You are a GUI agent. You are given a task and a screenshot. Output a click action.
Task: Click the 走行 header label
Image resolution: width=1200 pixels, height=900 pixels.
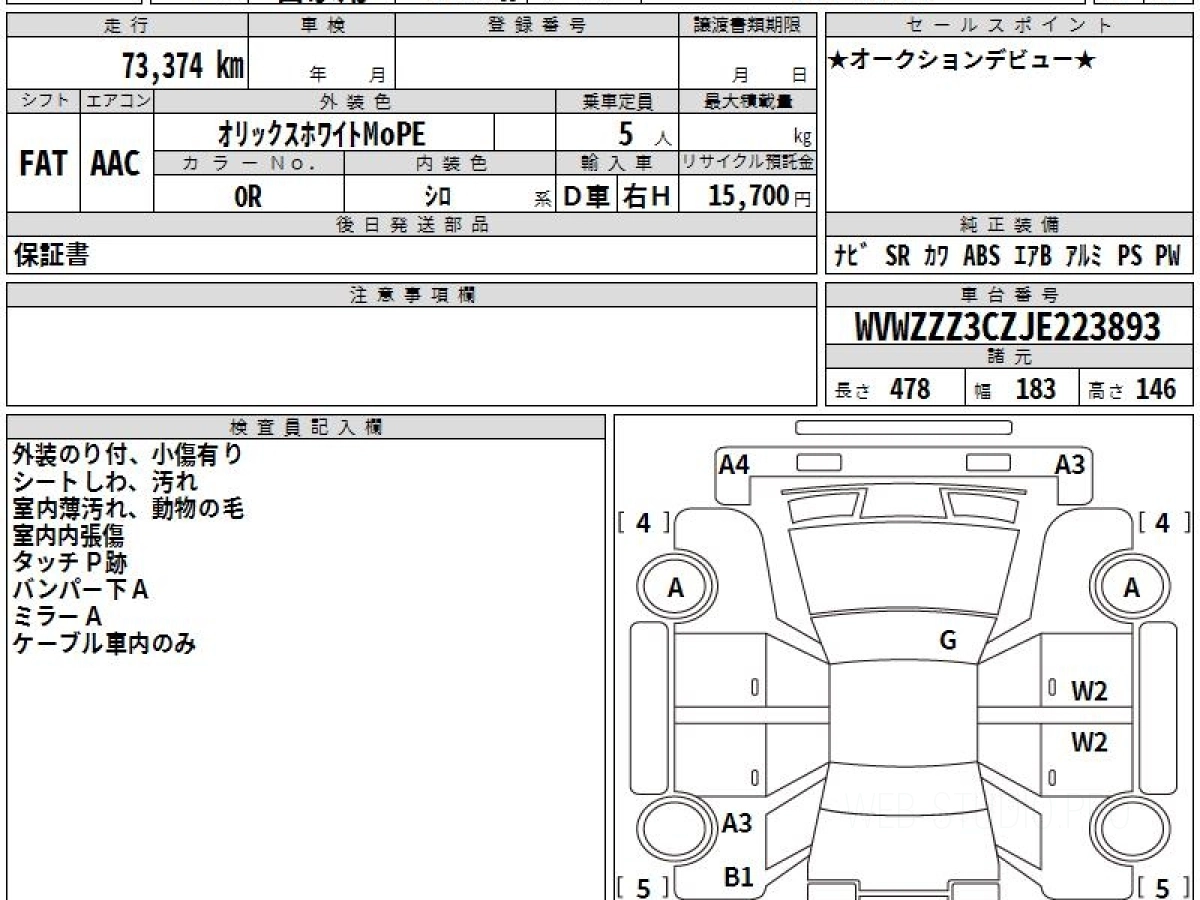(x=126, y=26)
